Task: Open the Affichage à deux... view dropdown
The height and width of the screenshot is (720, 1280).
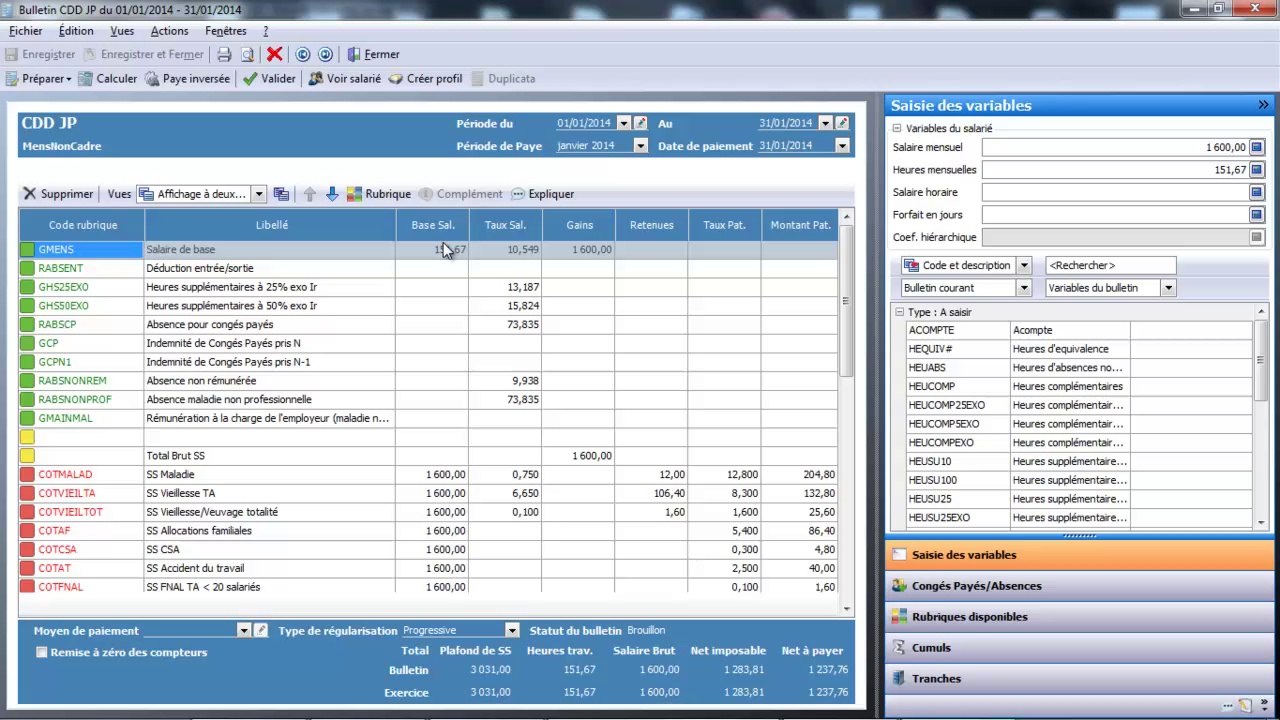Action: click(258, 194)
